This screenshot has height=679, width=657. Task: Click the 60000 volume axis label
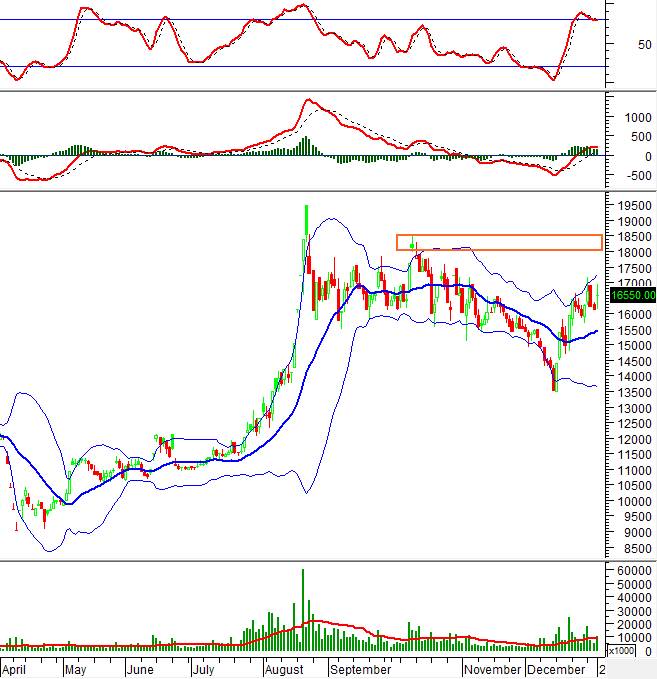[631, 569]
